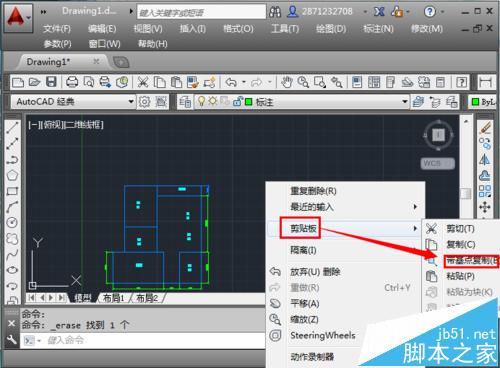Toggle the layer on/off light bulb
500x368 pixels.
[201, 101]
